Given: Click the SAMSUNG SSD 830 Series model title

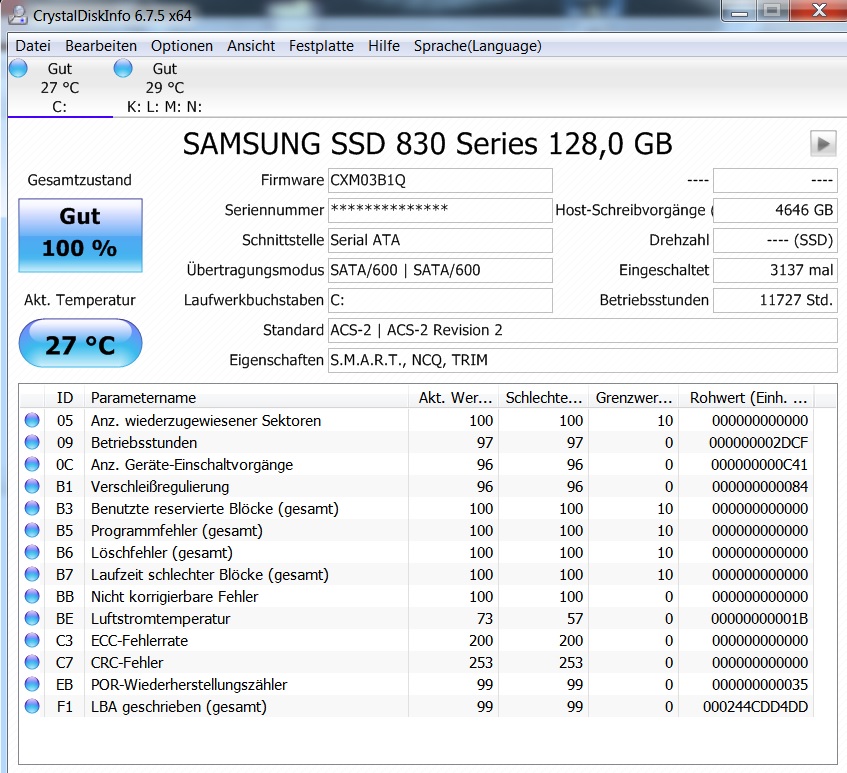Looking at the screenshot, I should (x=427, y=144).
